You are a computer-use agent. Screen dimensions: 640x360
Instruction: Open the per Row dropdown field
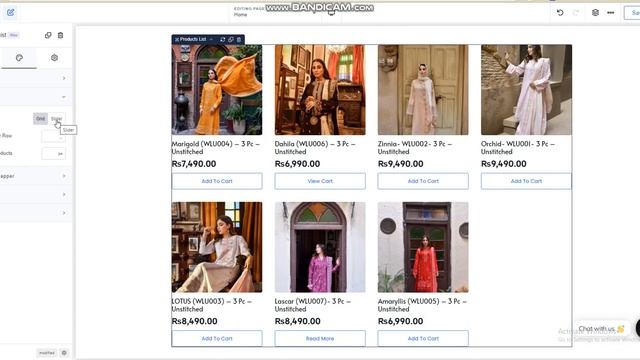pos(53,137)
